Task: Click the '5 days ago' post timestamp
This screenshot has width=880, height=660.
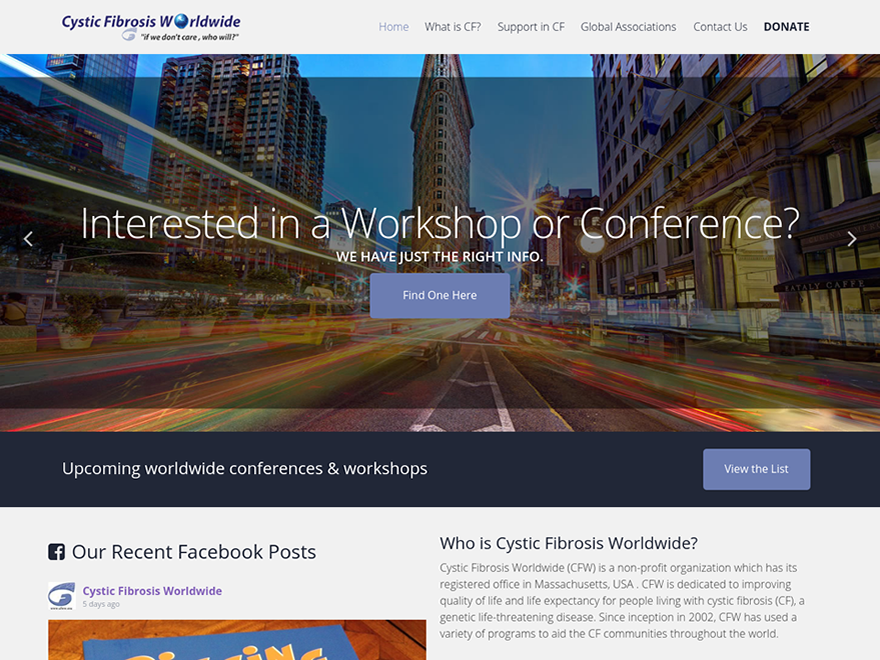Action: (101, 604)
